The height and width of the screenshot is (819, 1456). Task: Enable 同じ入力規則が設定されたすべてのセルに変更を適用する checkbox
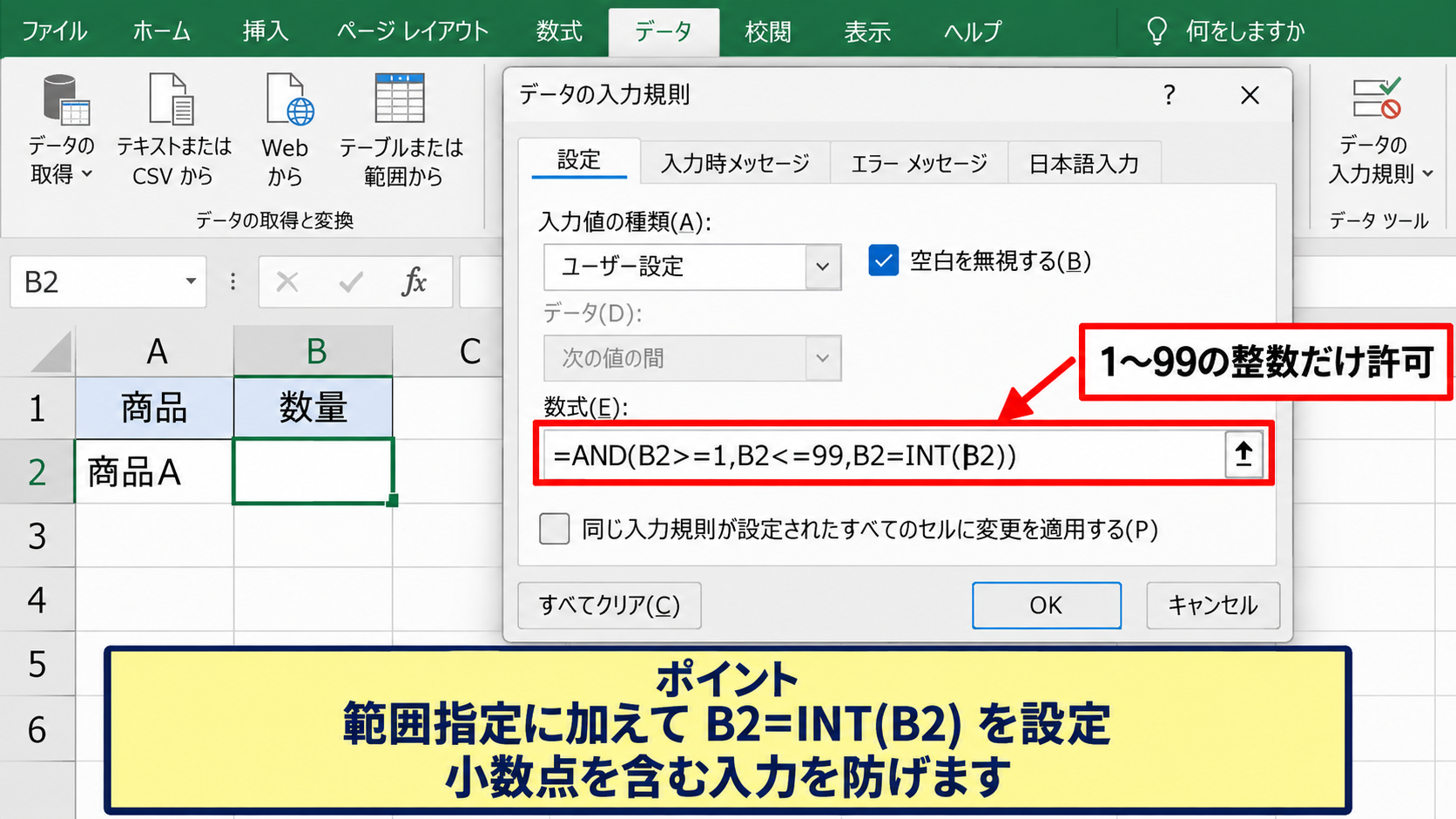(555, 529)
